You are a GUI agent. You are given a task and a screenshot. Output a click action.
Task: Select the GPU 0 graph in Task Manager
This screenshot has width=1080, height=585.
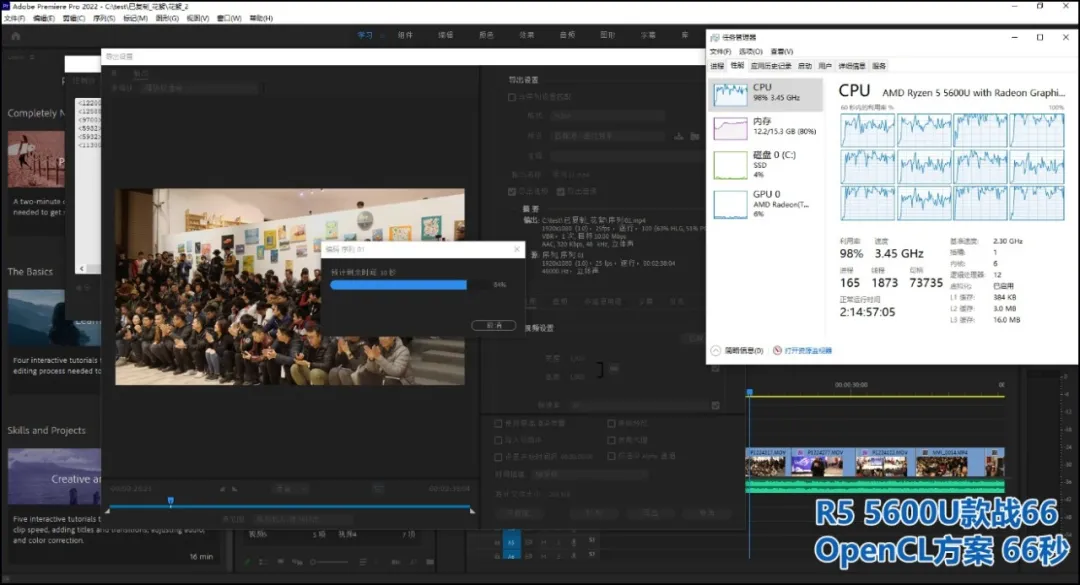[x=730, y=204]
